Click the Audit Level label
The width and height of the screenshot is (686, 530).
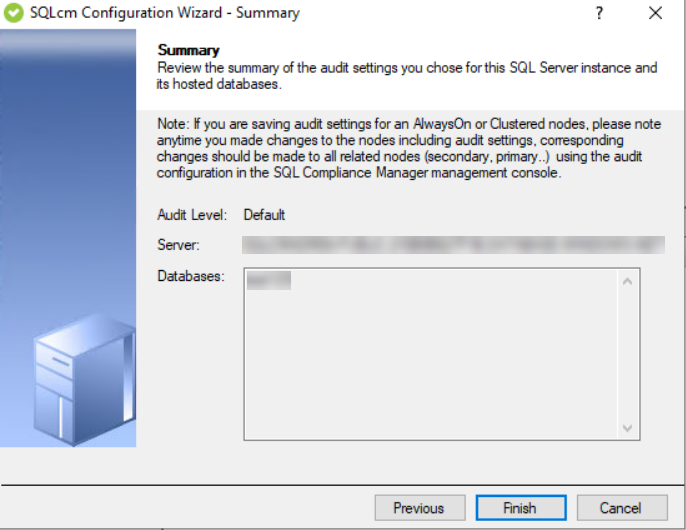(x=193, y=215)
